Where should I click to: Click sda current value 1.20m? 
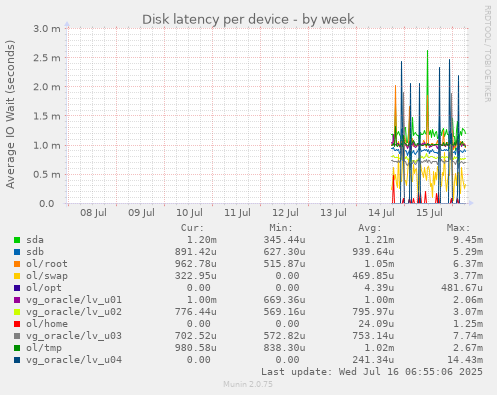pyautogui.click(x=202, y=240)
